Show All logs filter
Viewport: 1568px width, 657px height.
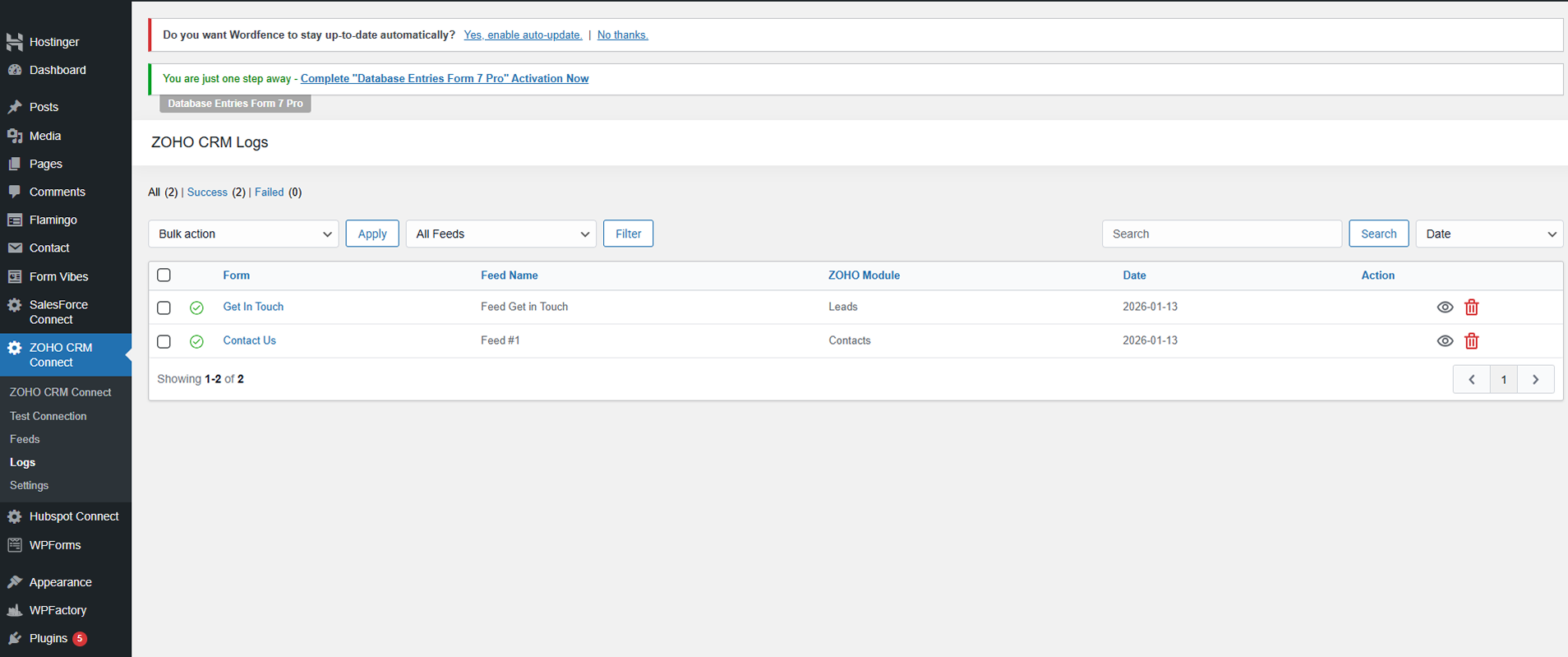coord(154,192)
